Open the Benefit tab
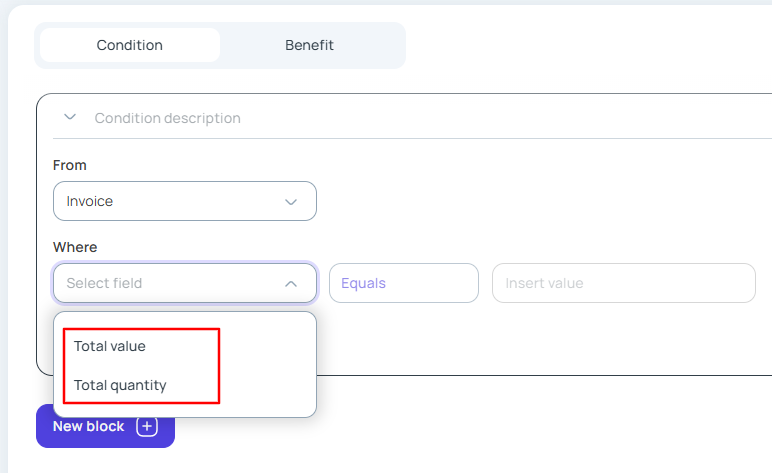 (309, 45)
